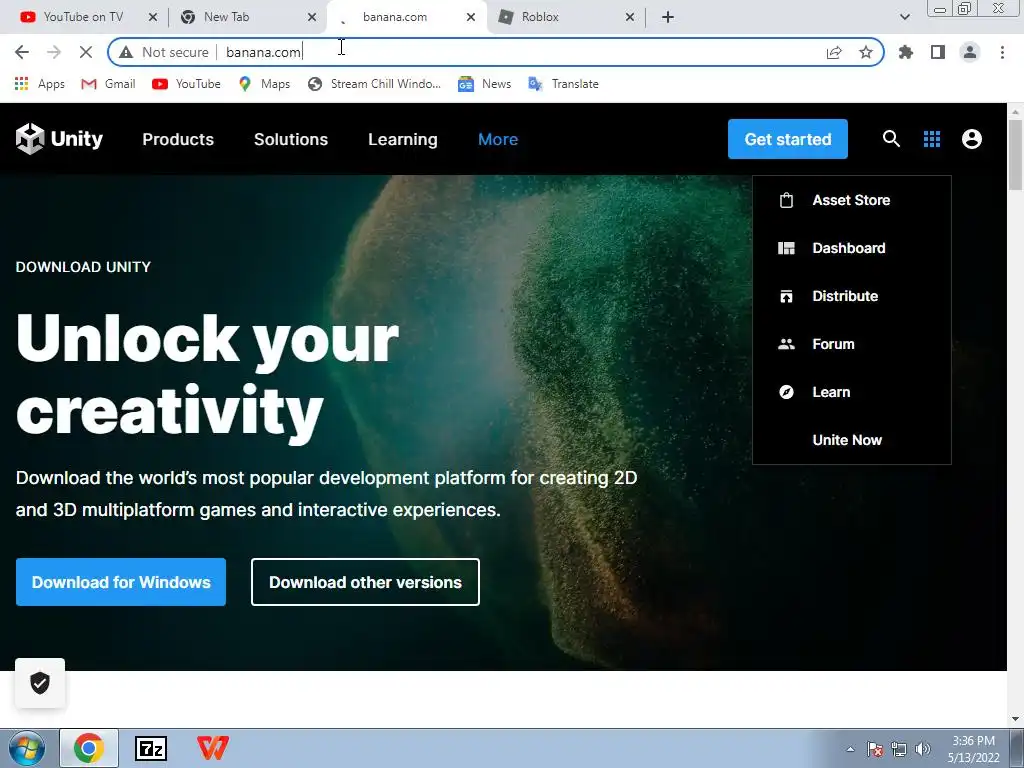Collapse the More menu

pos(498,139)
